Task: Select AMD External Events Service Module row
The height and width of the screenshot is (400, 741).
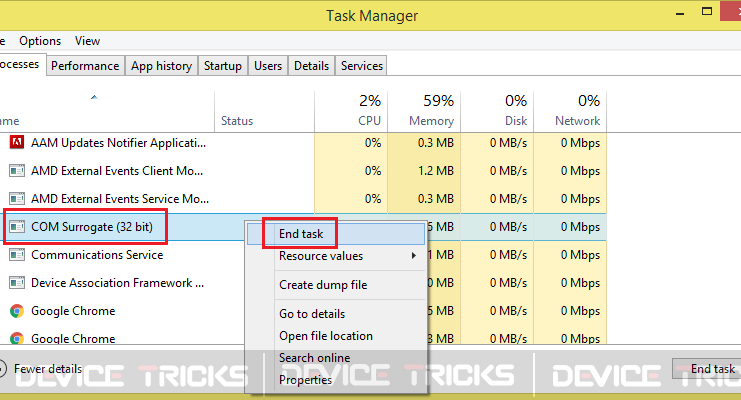Action: click(303, 199)
